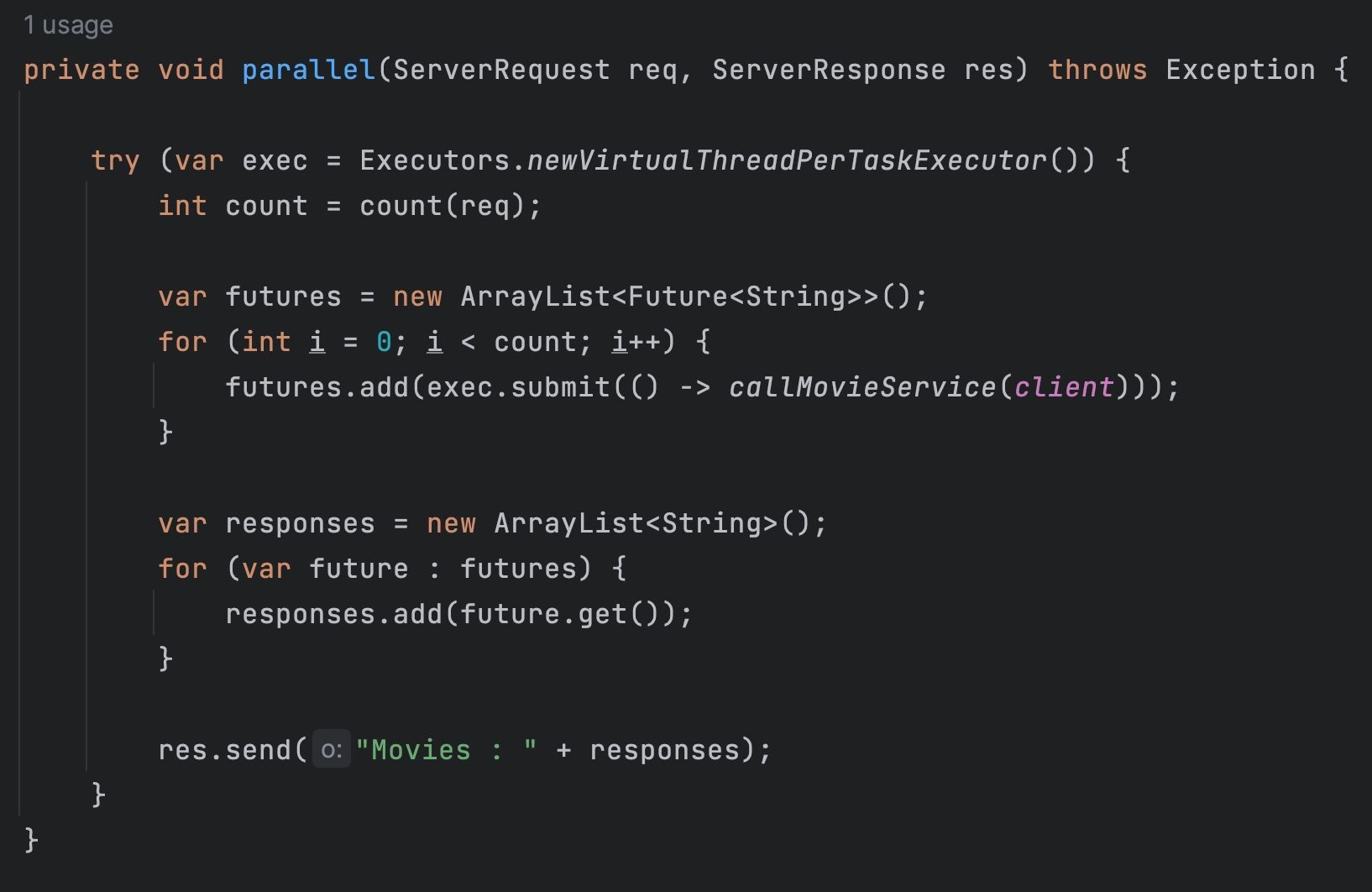Place cursor on the try keyword
The height and width of the screenshot is (892, 1372).
115,160
